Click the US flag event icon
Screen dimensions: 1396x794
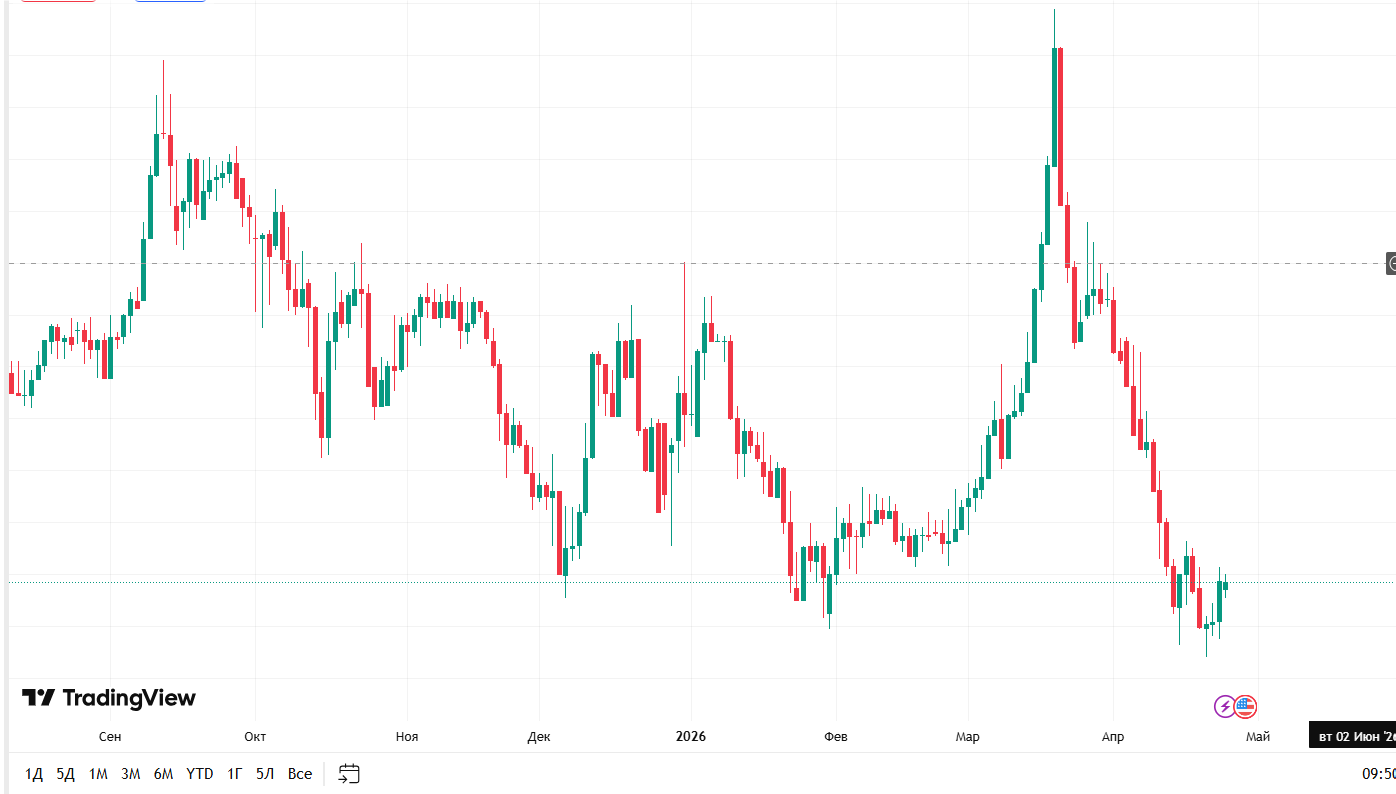(x=1245, y=707)
